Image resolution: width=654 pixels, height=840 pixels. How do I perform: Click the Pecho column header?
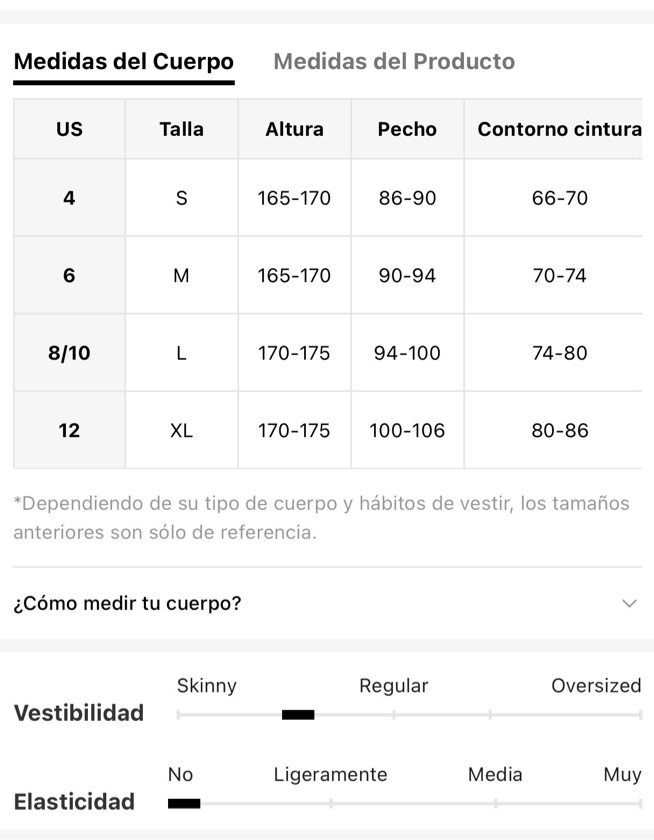407,129
